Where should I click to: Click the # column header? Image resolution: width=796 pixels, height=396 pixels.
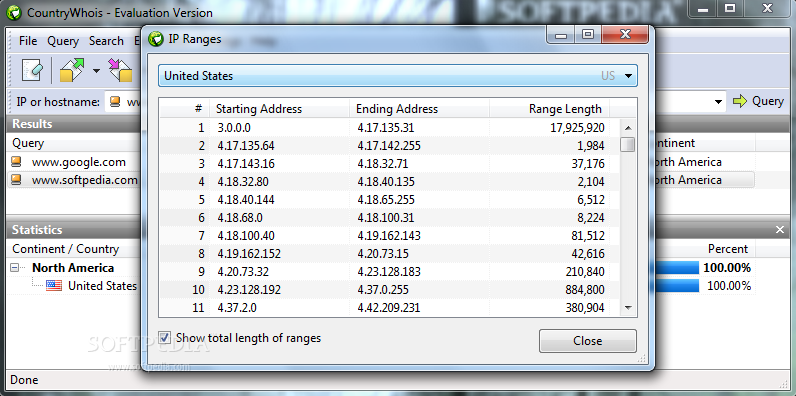(x=185, y=109)
